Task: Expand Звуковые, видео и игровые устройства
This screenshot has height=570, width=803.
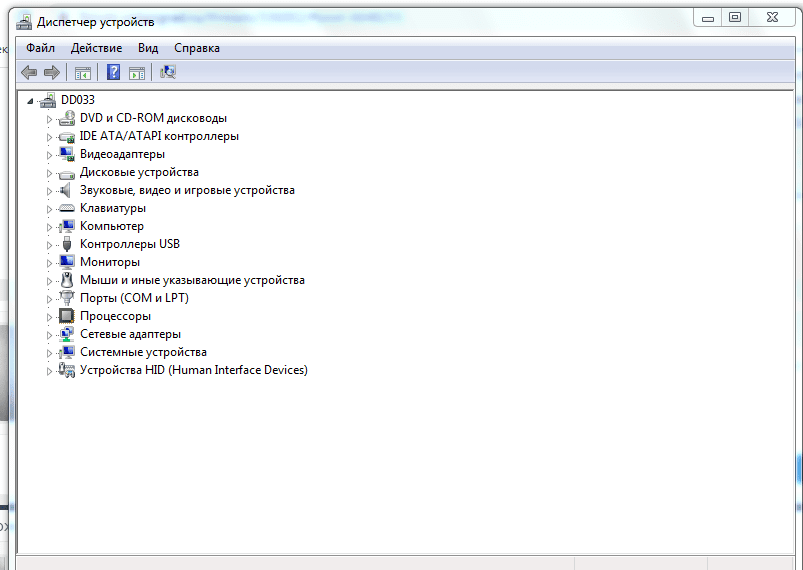Action: [49, 191]
